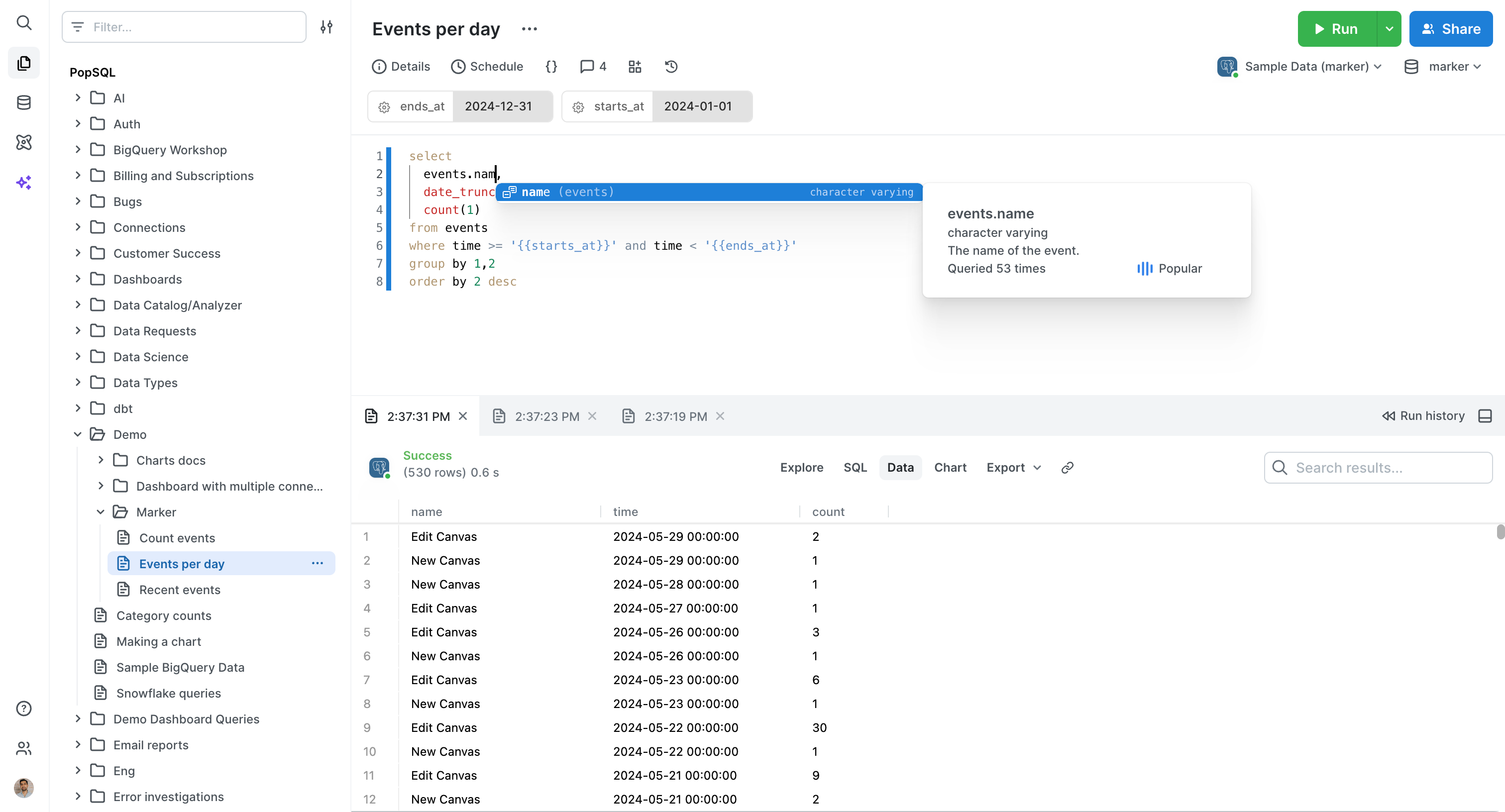Click the copy link icon beside Export
The image size is (1505, 812).
click(x=1068, y=467)
